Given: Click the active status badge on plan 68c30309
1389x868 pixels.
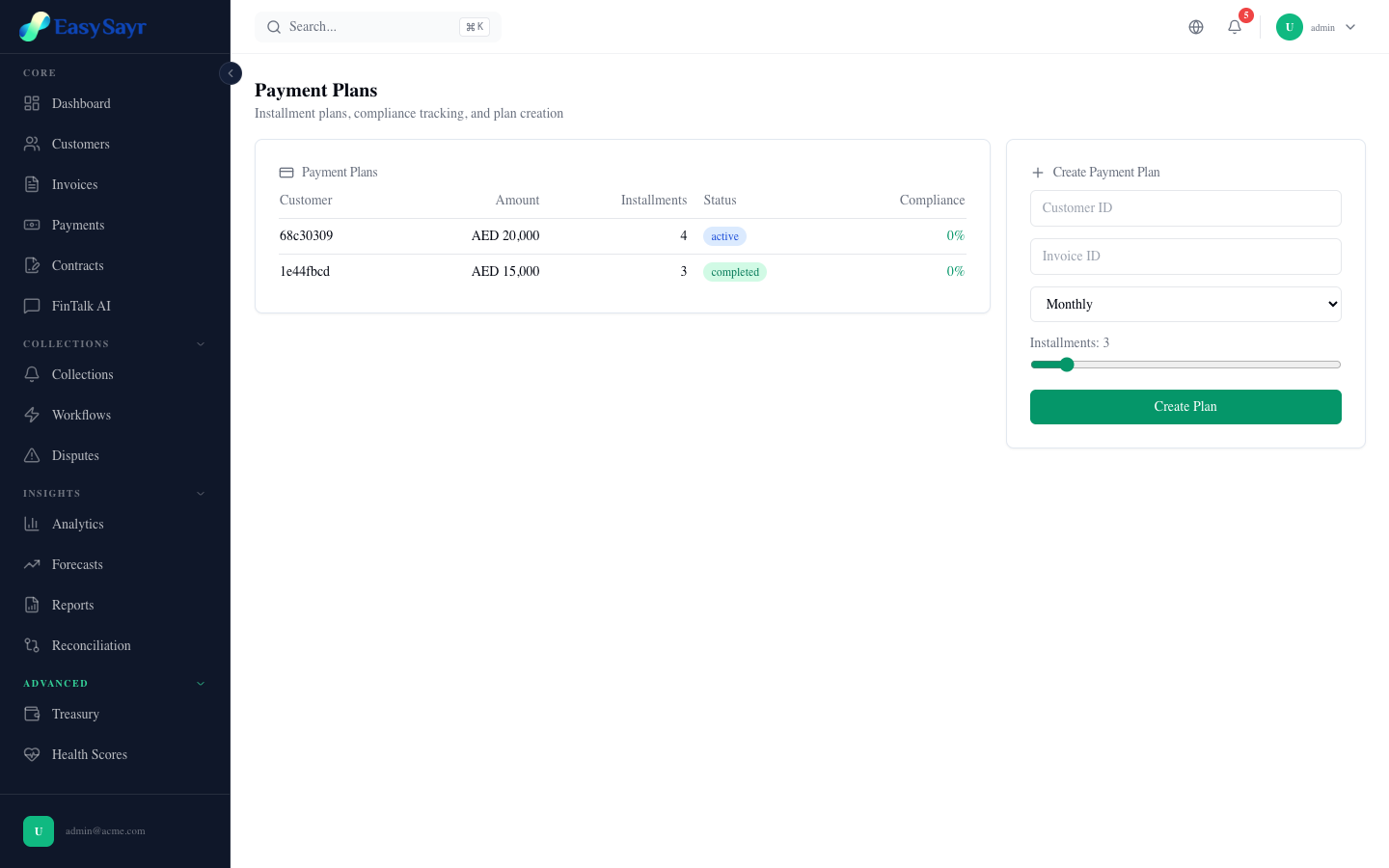Looking at the screenshot, I should coord(724,236).
